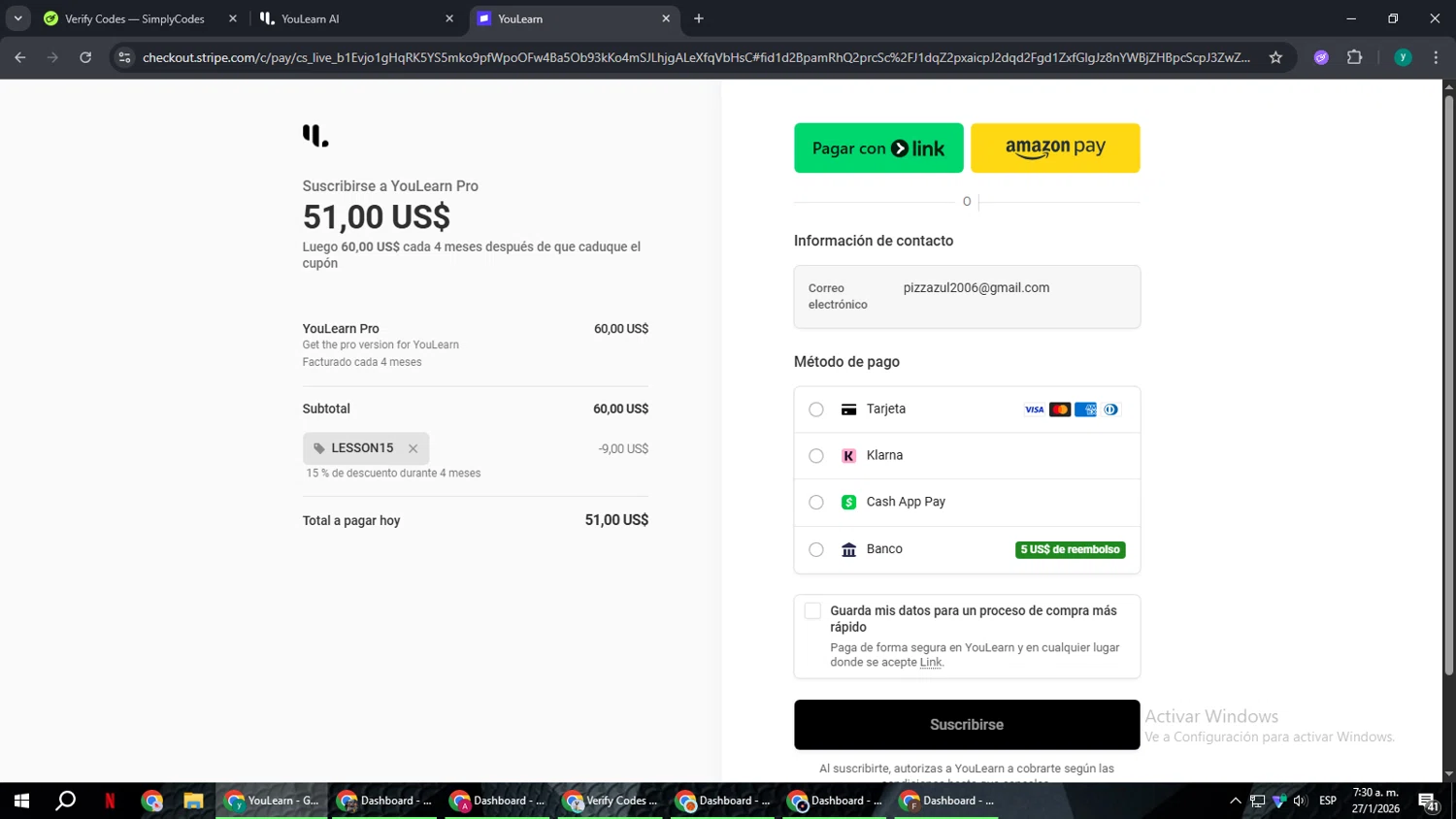
Task: Open the Extensions puzzle menu
Action: point(1355,57)
